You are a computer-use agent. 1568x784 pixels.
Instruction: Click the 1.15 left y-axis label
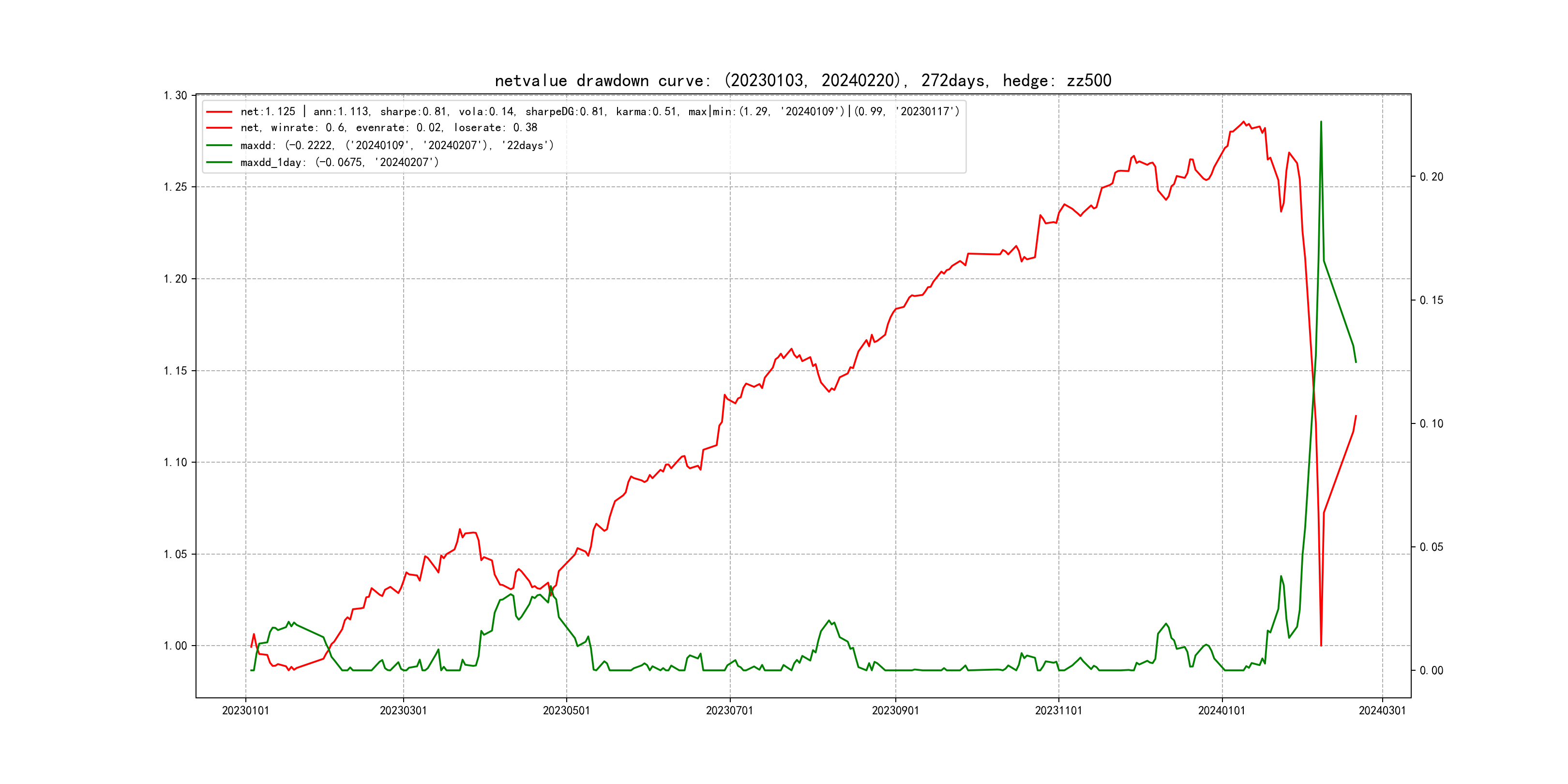(x=175, y=371)
